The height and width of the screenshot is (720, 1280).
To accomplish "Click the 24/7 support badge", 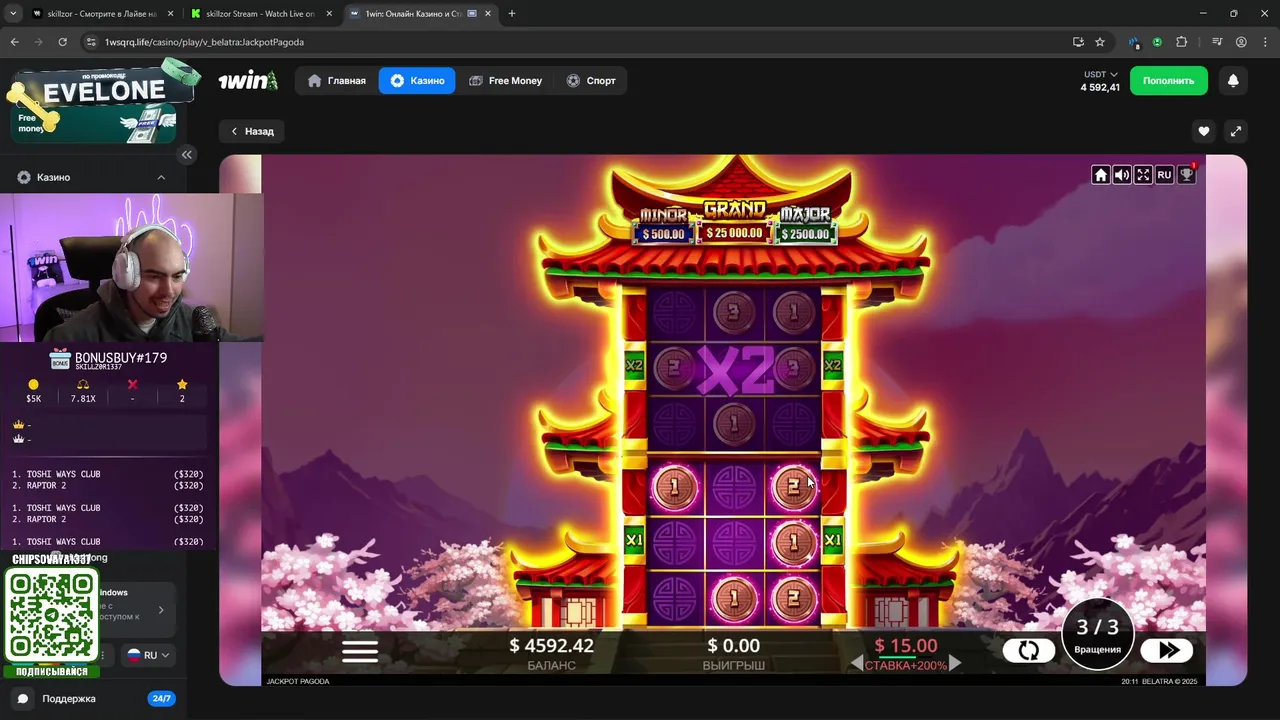I will [x=162, y=699].
